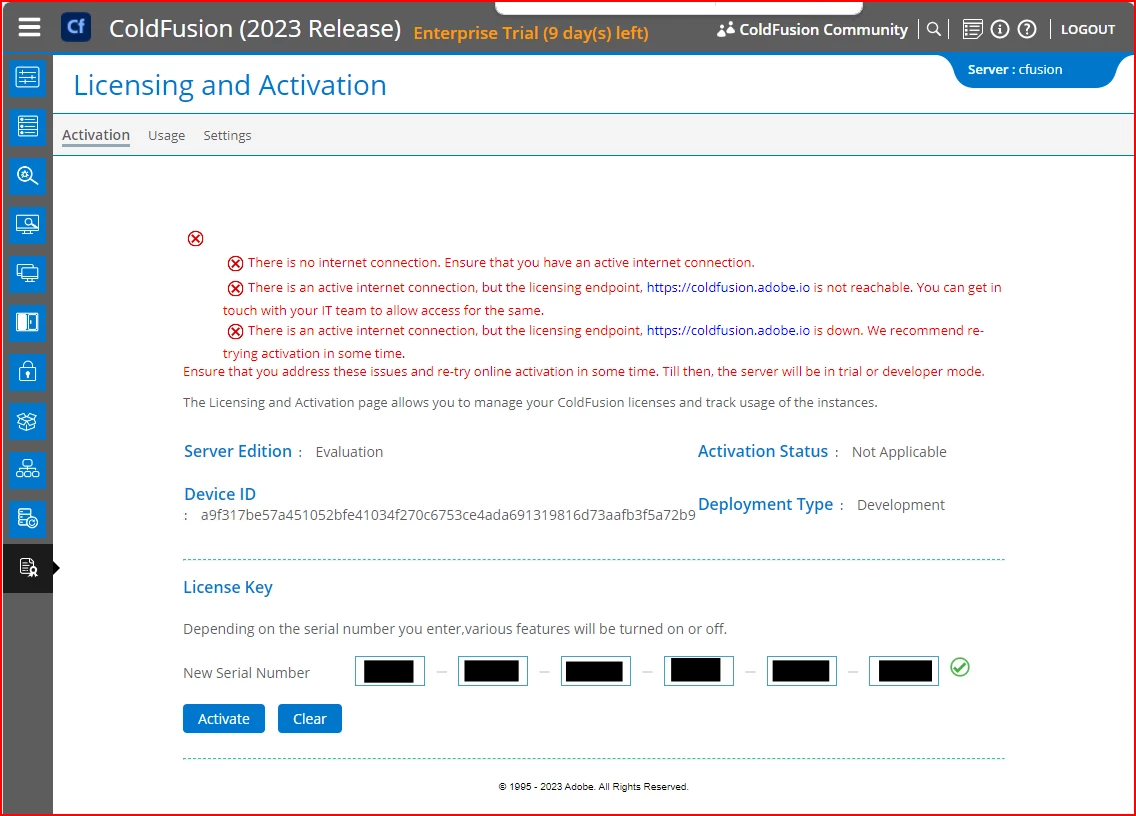Click the Device ID hash value
1136x816 pixels.
pyautogui.click(x=448, y=515)
